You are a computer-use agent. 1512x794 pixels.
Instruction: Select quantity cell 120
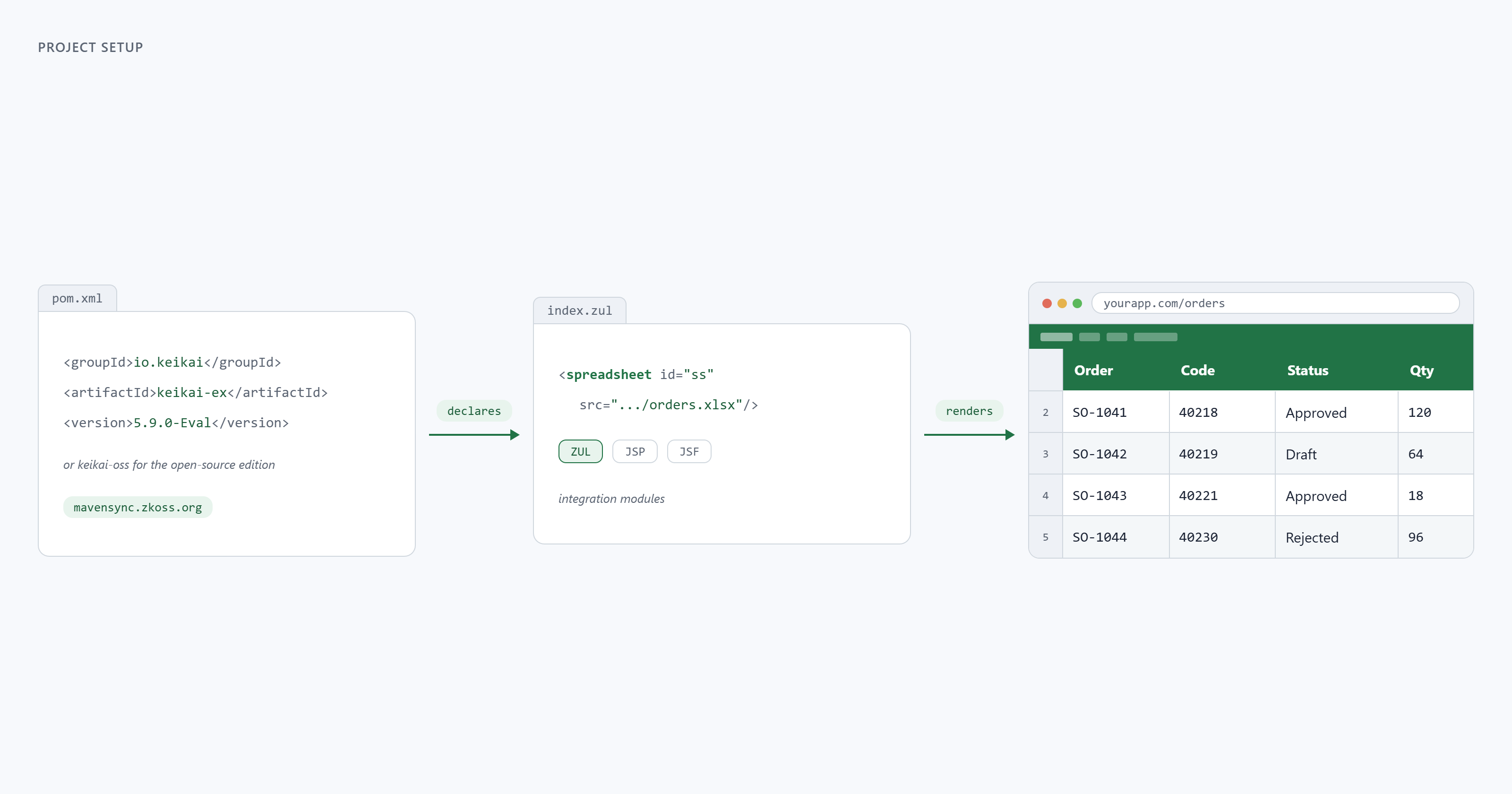pos(1436,412)
